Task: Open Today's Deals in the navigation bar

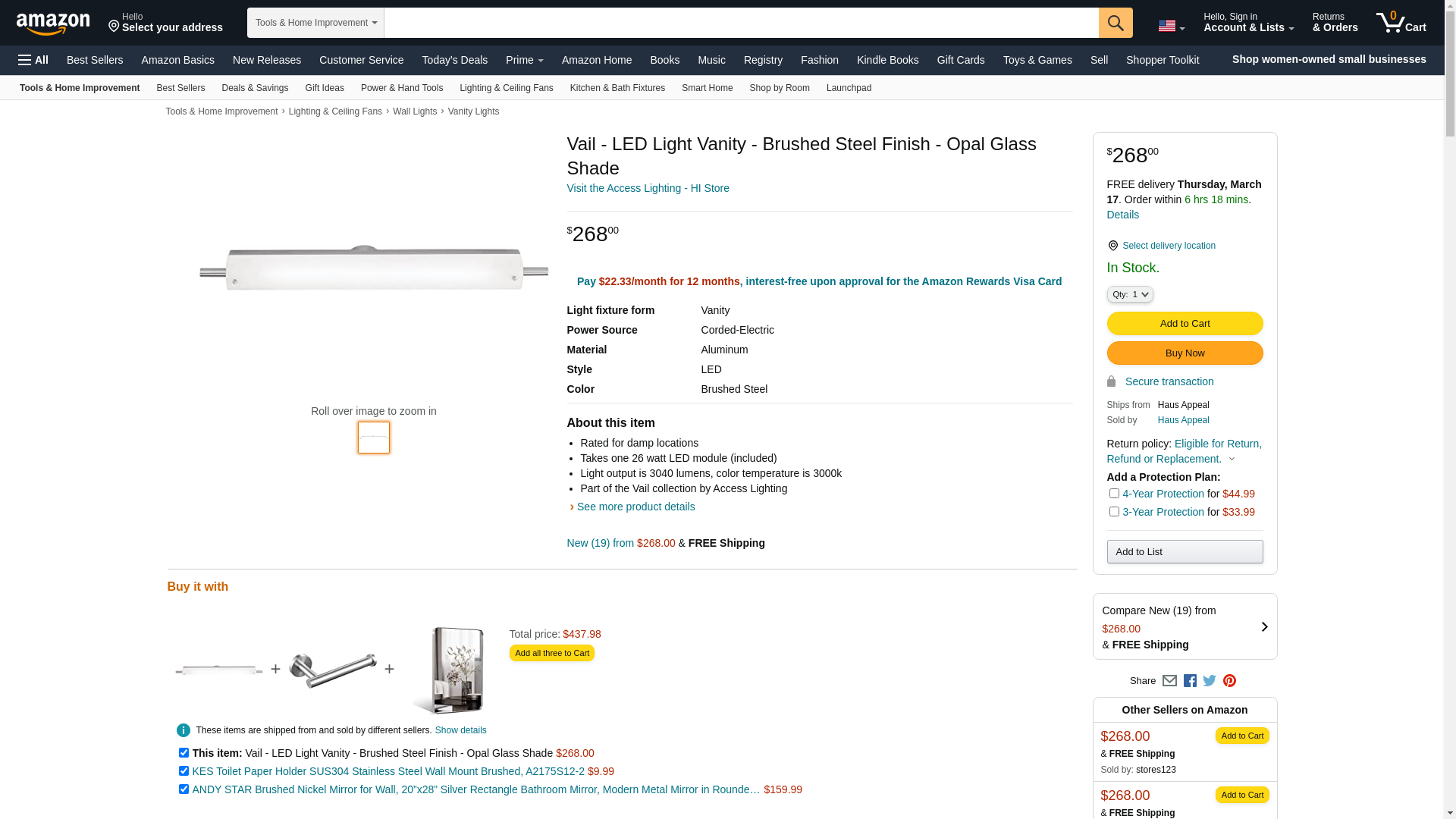Action: (x=454, y=60)
